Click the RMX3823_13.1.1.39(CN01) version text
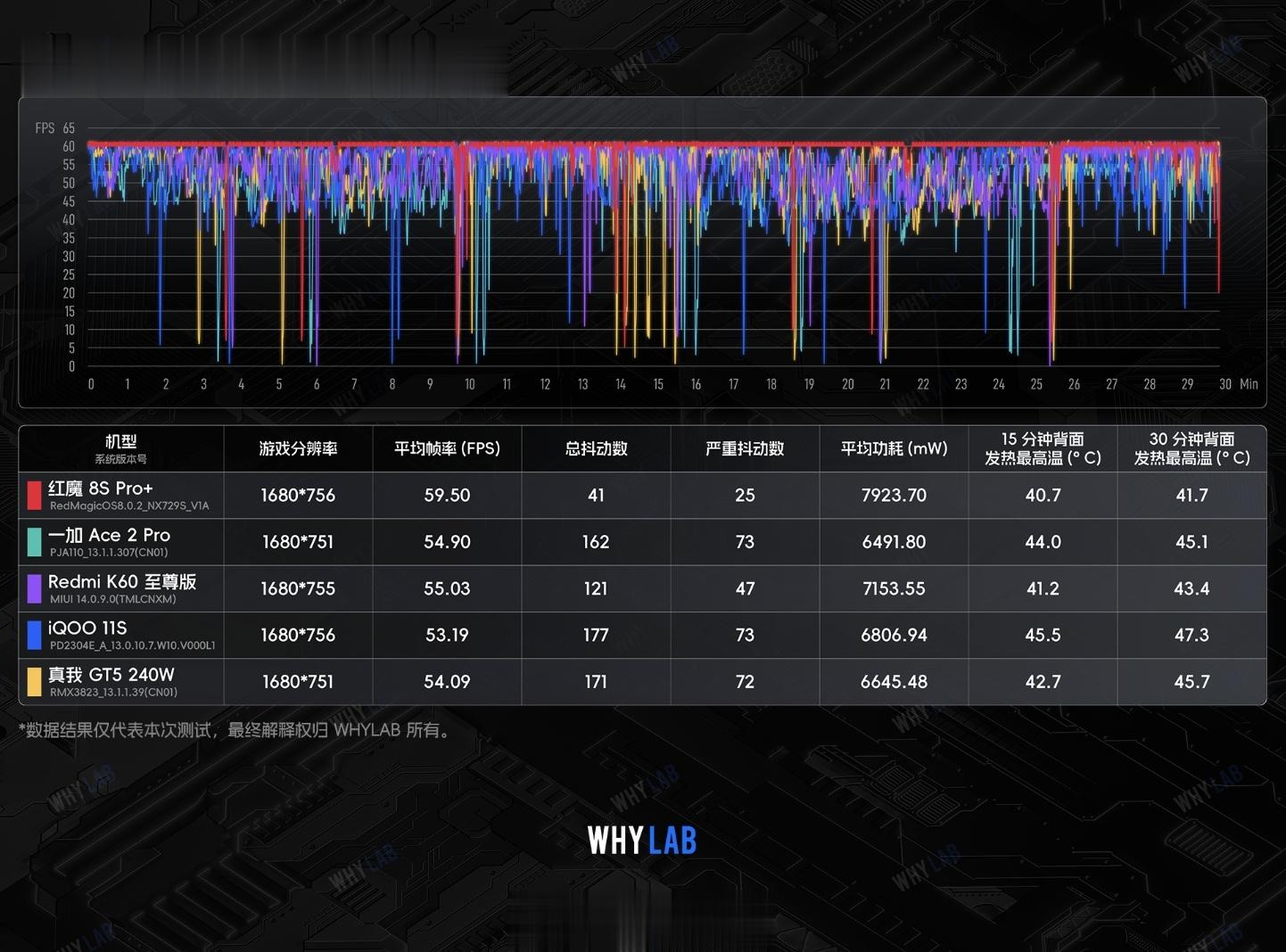 pyautogui.click(x=113, y=693)
